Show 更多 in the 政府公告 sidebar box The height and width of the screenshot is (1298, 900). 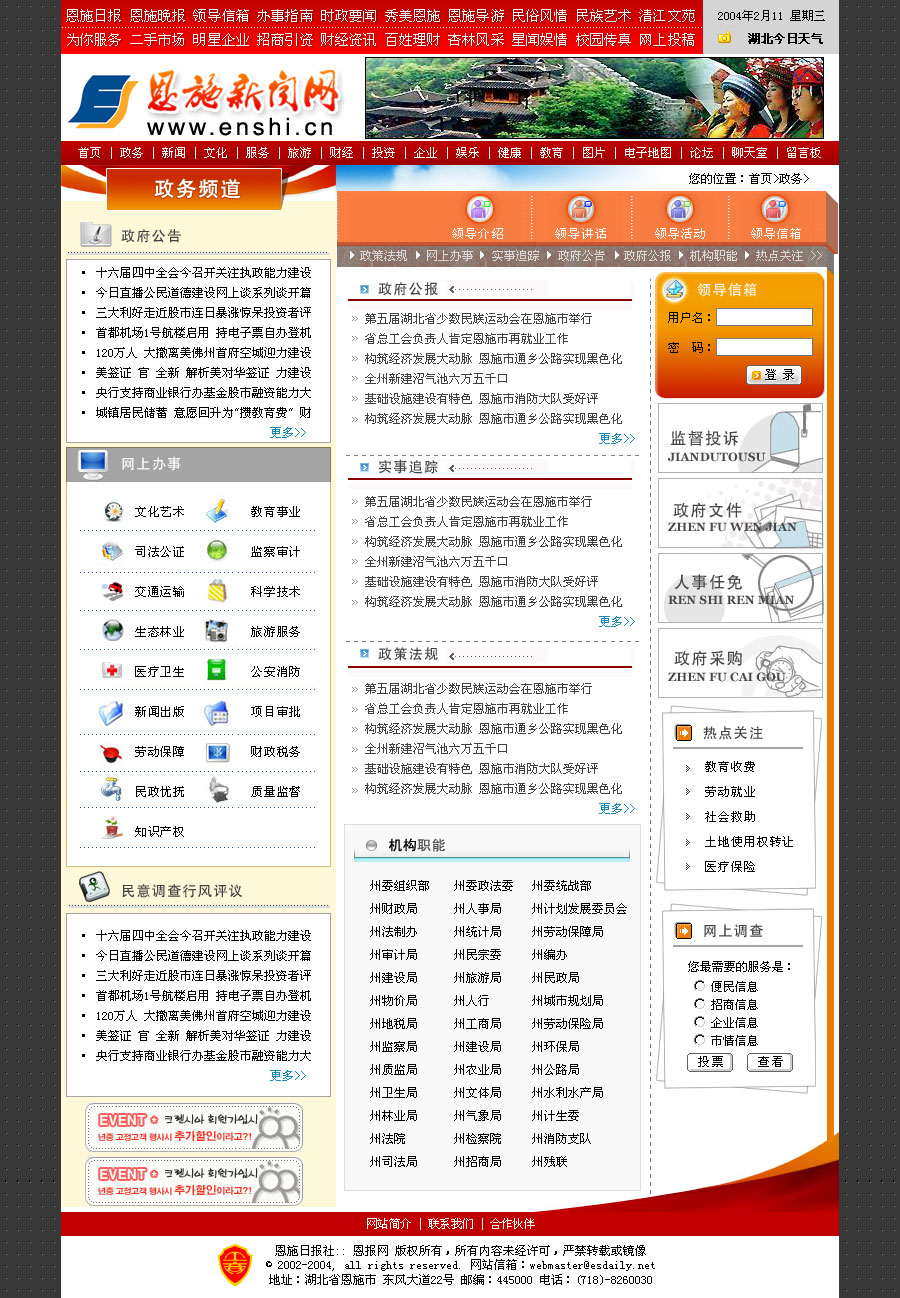(288, 432)
